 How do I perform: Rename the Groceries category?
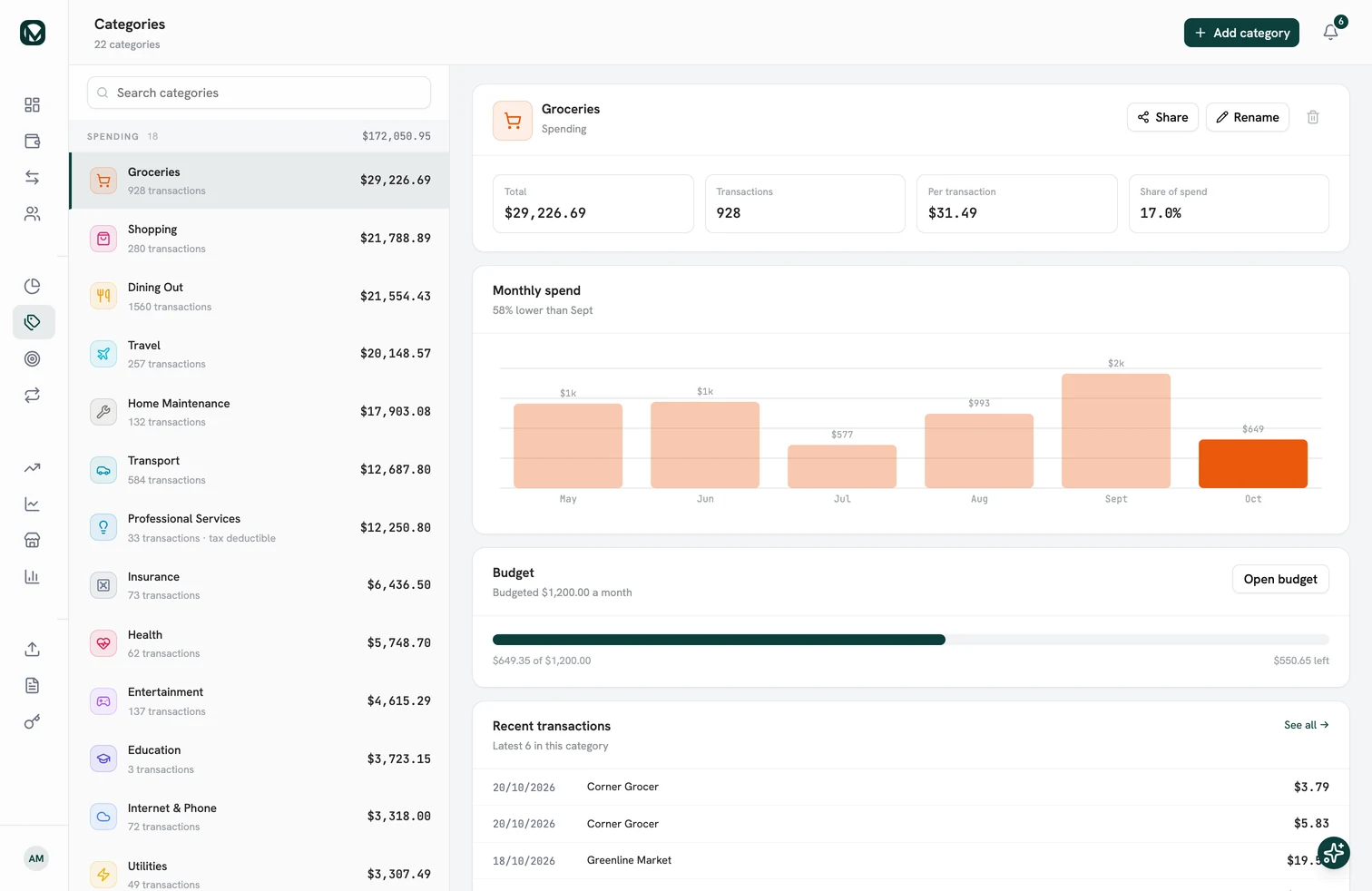click(1248, 117)
